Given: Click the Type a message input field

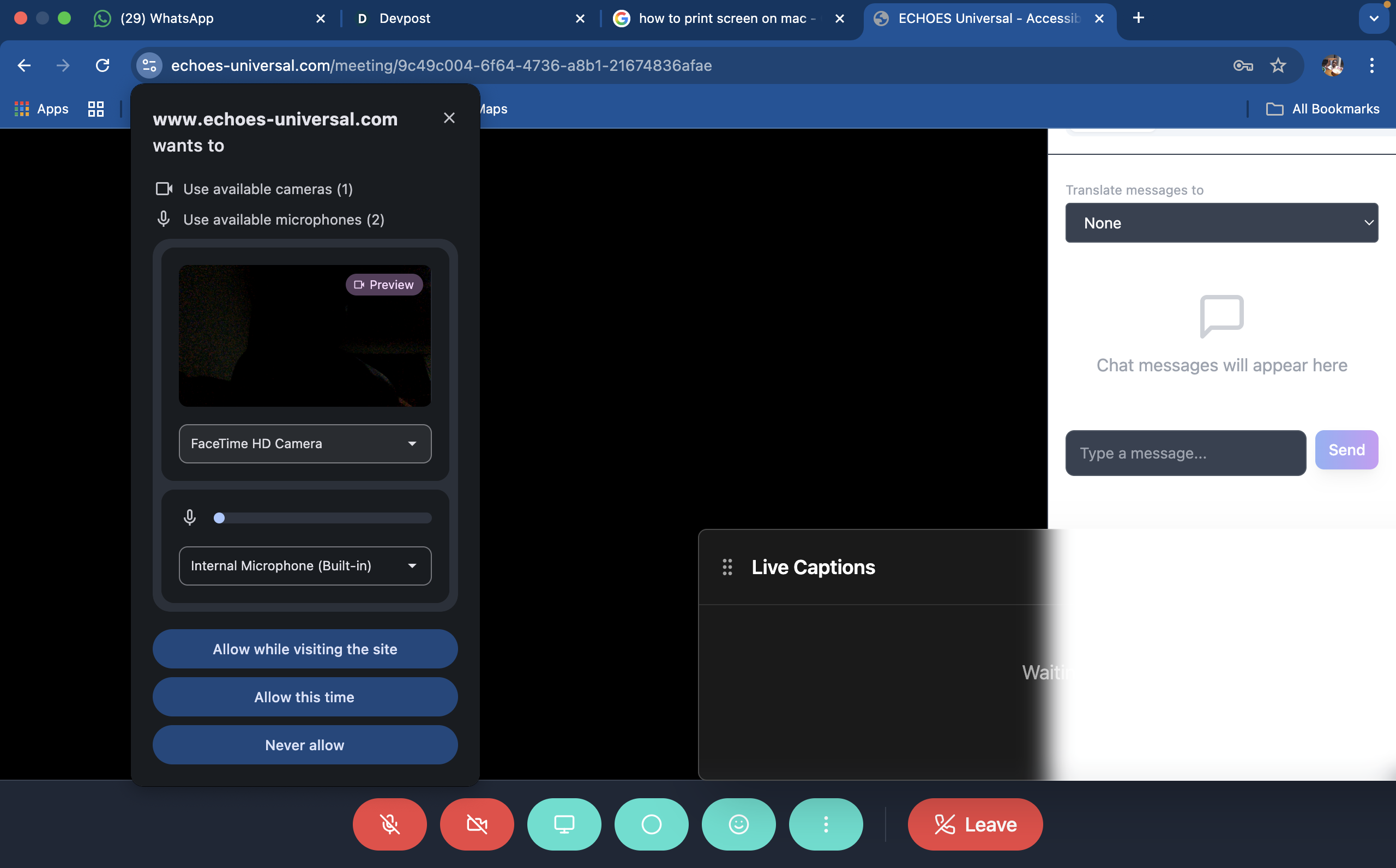Looking at the screenshot, I should [x=1186, y=453].
